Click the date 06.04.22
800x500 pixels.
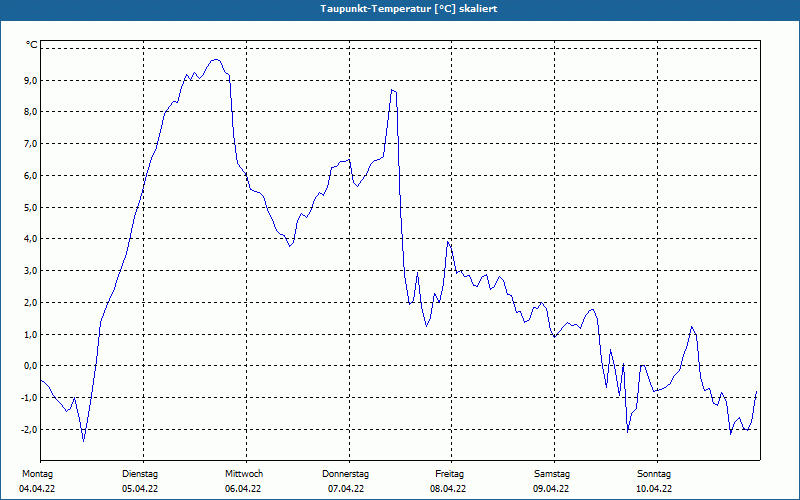point(243,489)
